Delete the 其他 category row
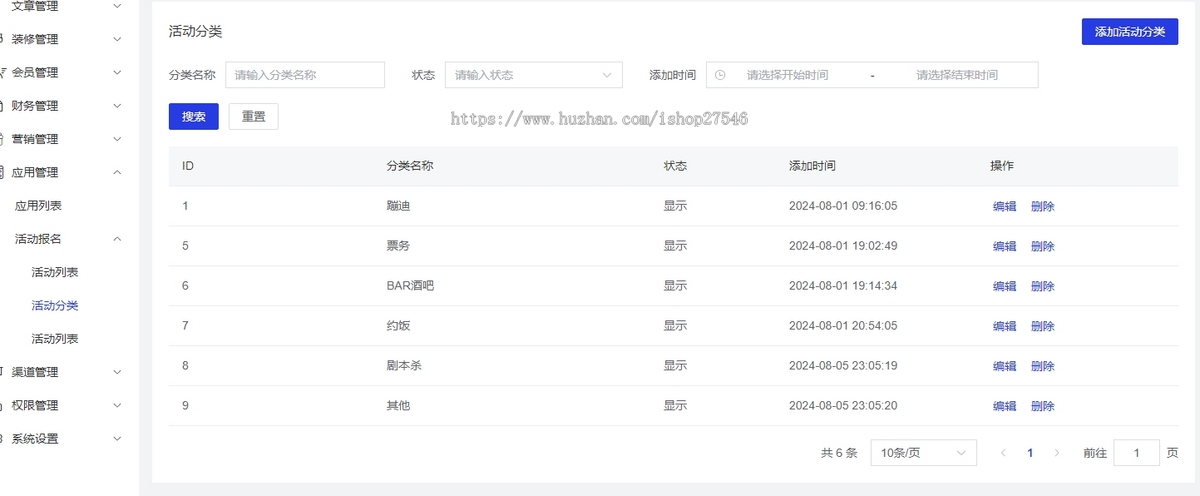 pyautogui.click(x=1042, y=406)
